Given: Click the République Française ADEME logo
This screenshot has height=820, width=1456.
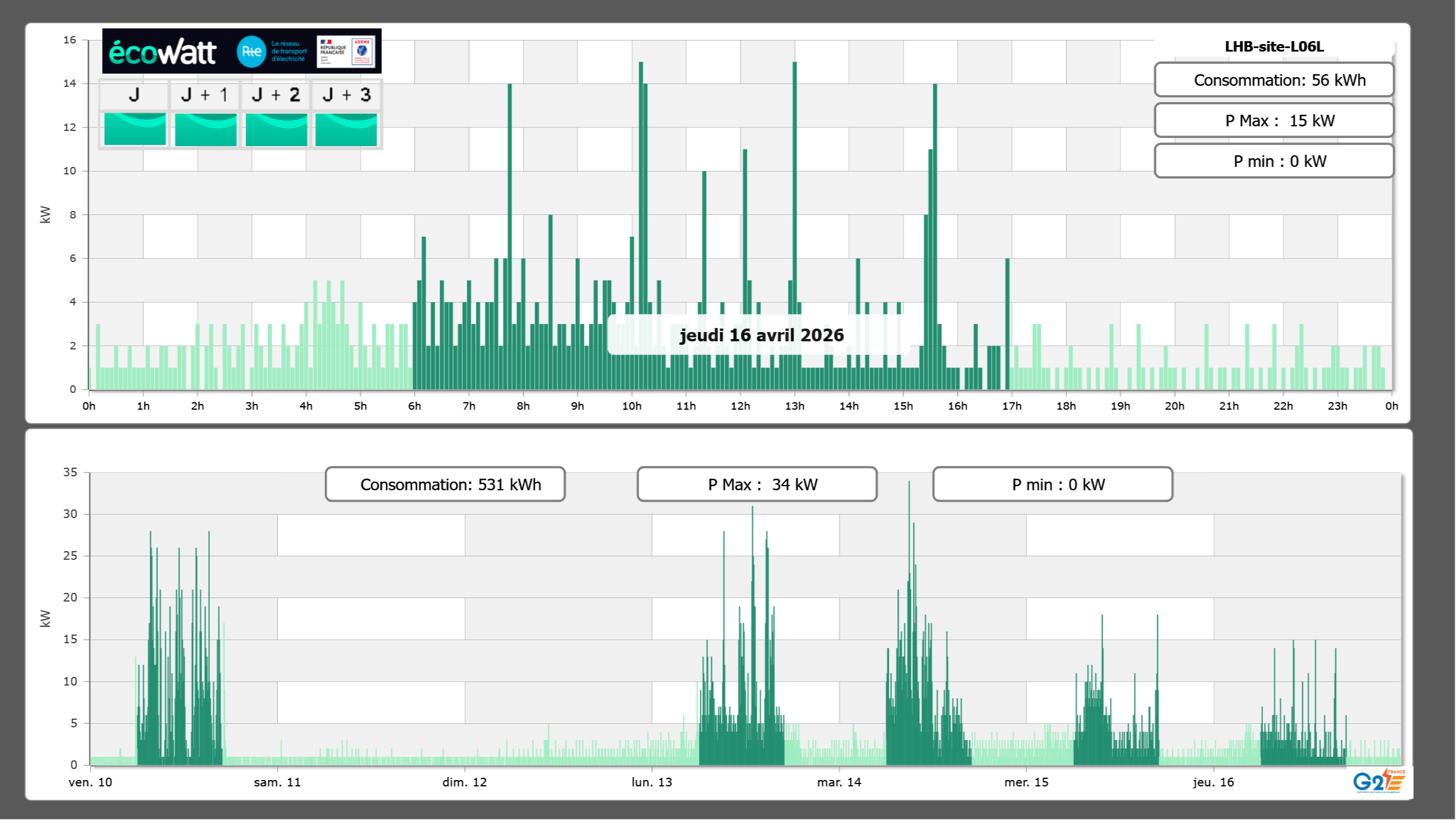Looking at the screenshot, I should coord(346,52).
